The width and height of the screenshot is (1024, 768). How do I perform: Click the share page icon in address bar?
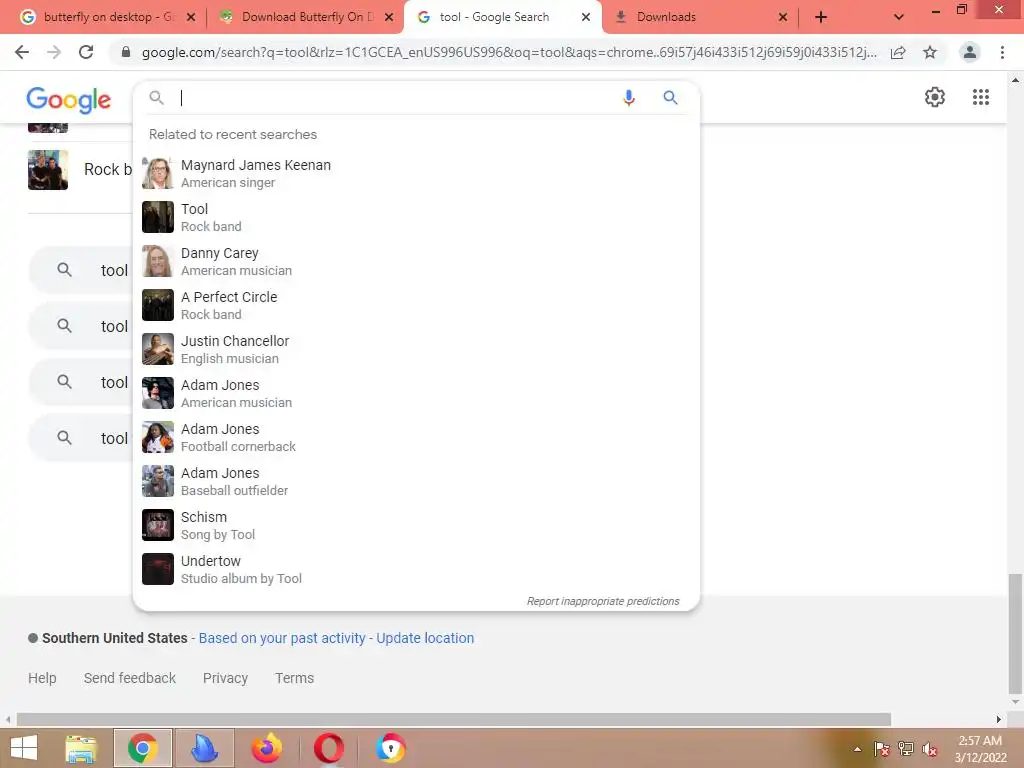tap(898, 52)
